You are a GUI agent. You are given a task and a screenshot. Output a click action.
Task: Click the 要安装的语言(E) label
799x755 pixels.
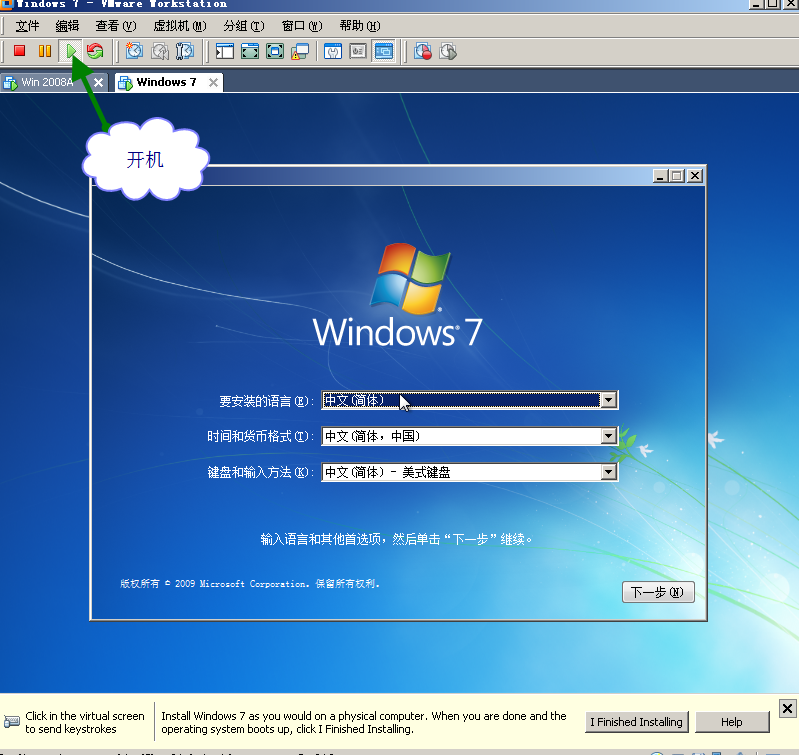267,401
